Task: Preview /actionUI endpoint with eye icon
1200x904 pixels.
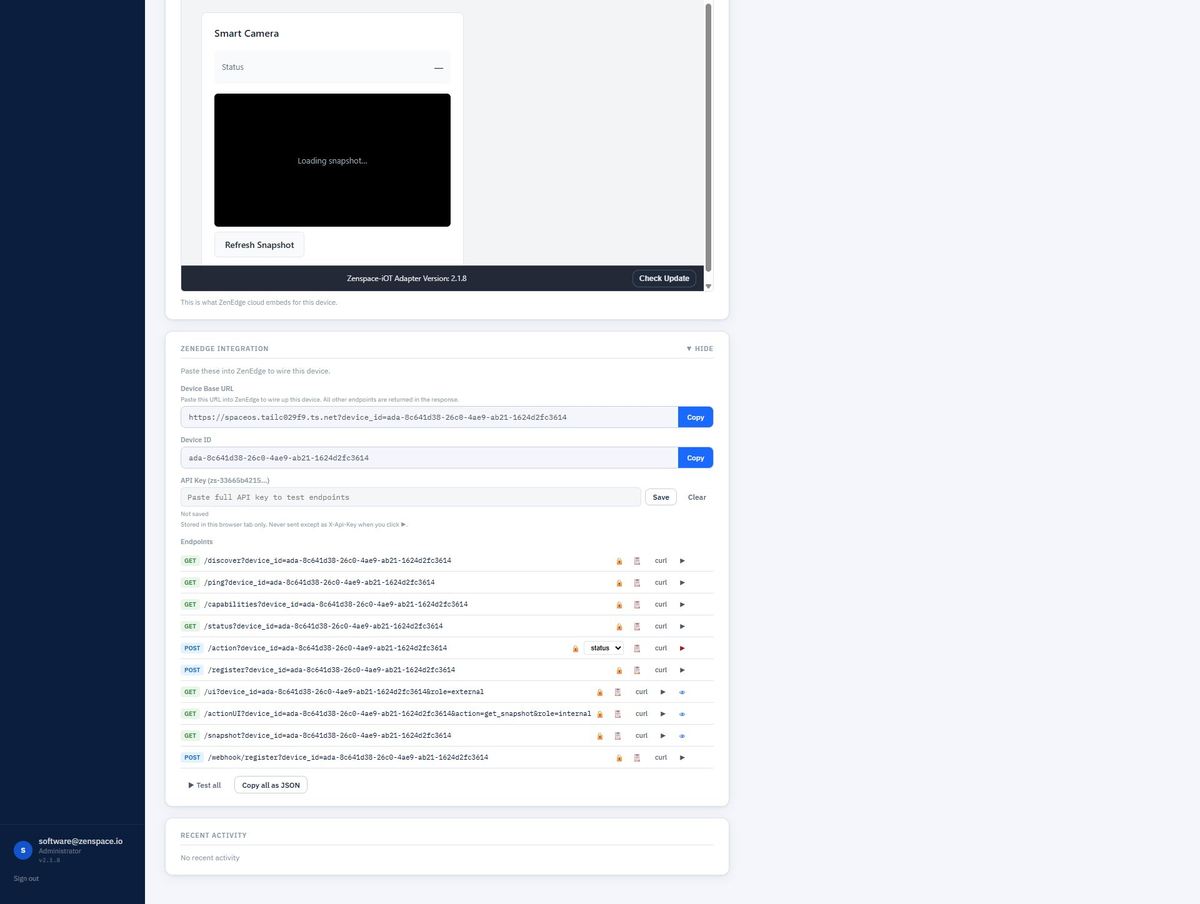Action: pyautogui.click(x=682, y=714)
